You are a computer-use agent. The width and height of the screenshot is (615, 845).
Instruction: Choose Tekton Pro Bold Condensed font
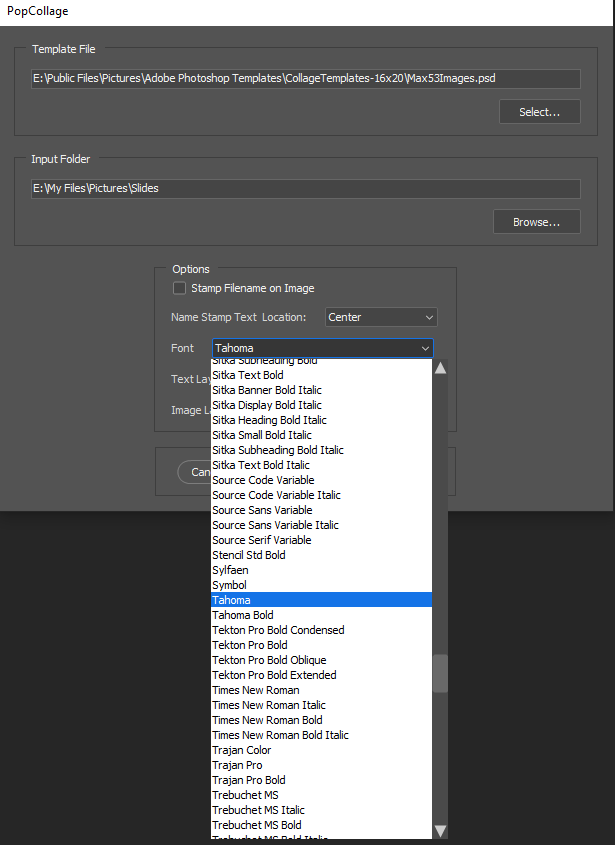tap(278, 629)
